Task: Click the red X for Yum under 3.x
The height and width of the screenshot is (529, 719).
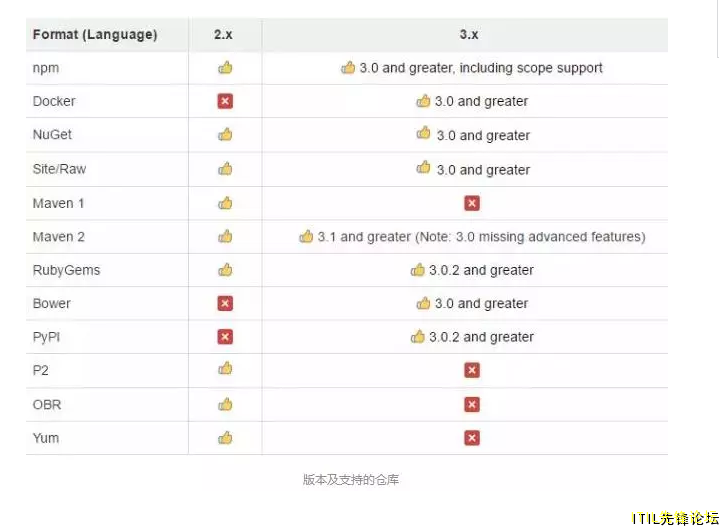Action: point(472,438)
